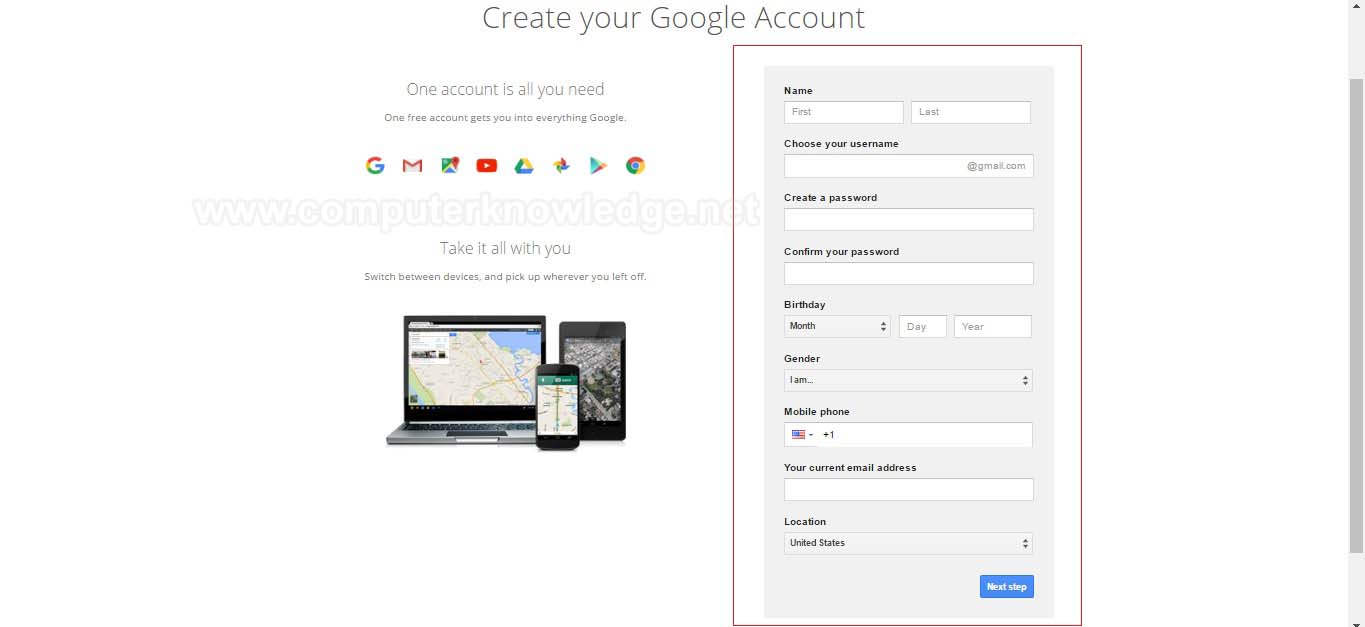Open the Gender 'I am...' dropdown
Viewport: 1365px width, 627px height.
[x=908, y=380]
